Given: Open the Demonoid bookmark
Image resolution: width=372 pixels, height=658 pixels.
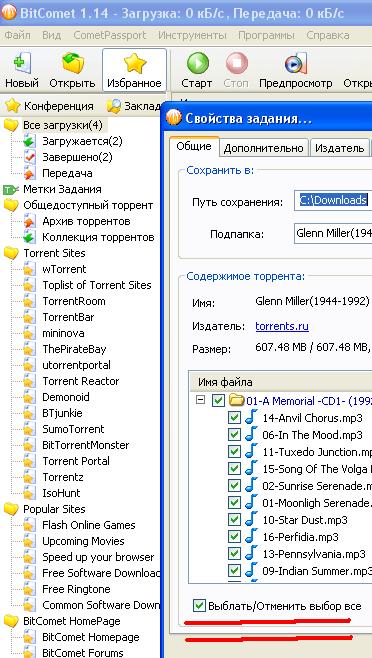Looking at the screenshot, I should (66, 397).
